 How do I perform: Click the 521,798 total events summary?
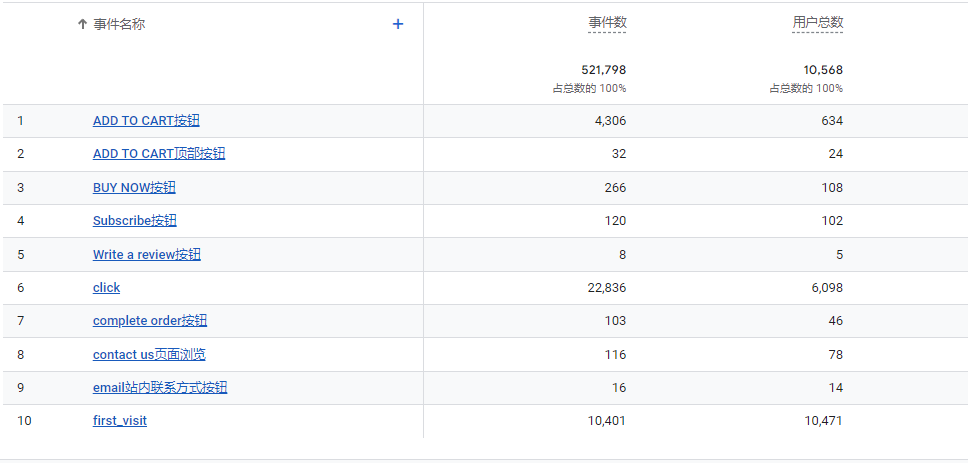click(x=604, y=70)
